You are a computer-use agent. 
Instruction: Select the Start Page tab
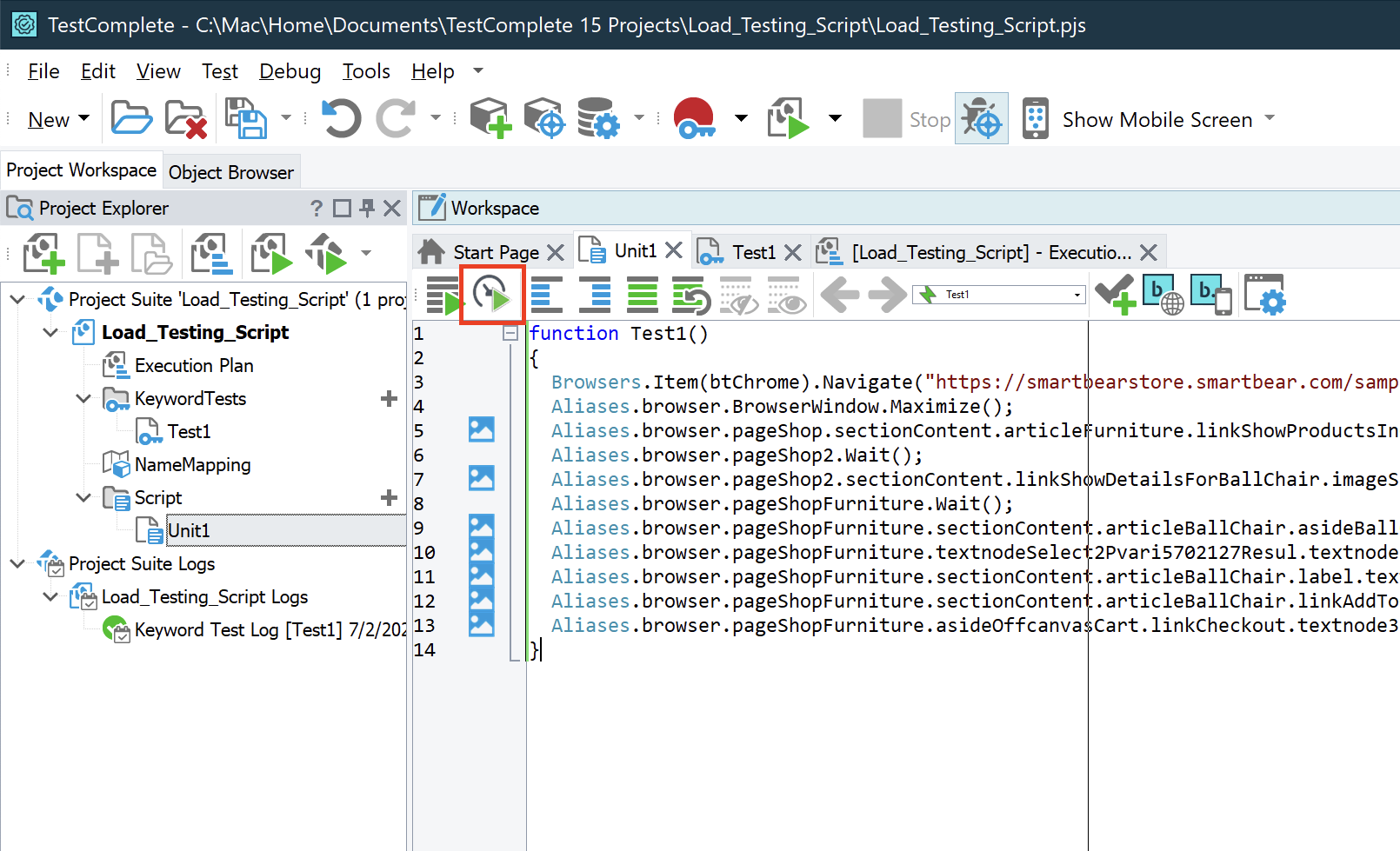(x=495, y=252)
